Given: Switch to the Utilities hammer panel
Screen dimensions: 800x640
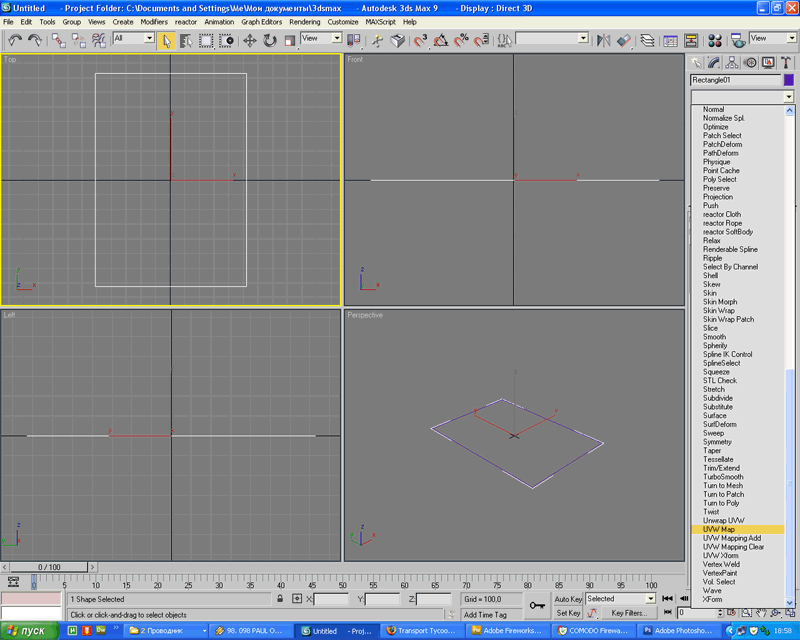Looking at the screenshot, I should 786,63.
